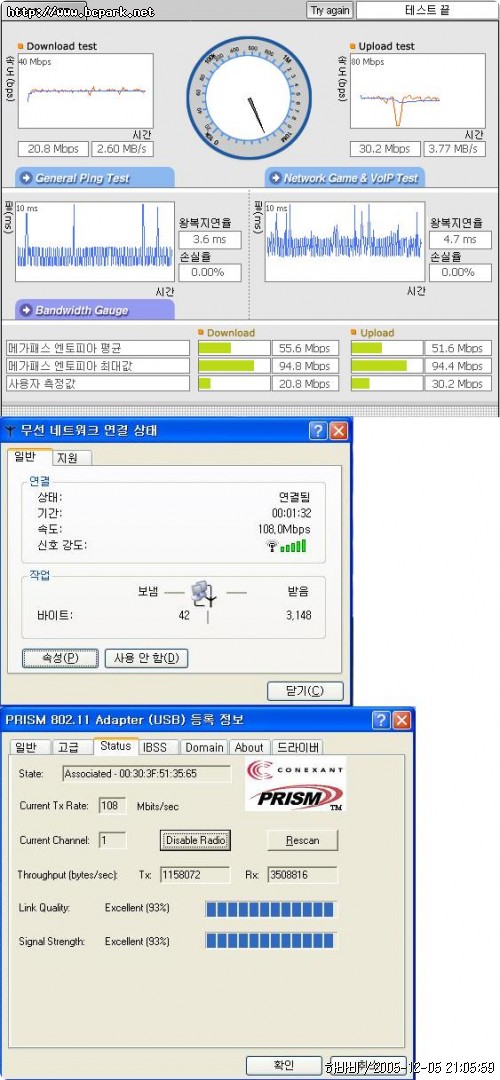Select the 2.60 MB/s download field

tap(122, 149)
